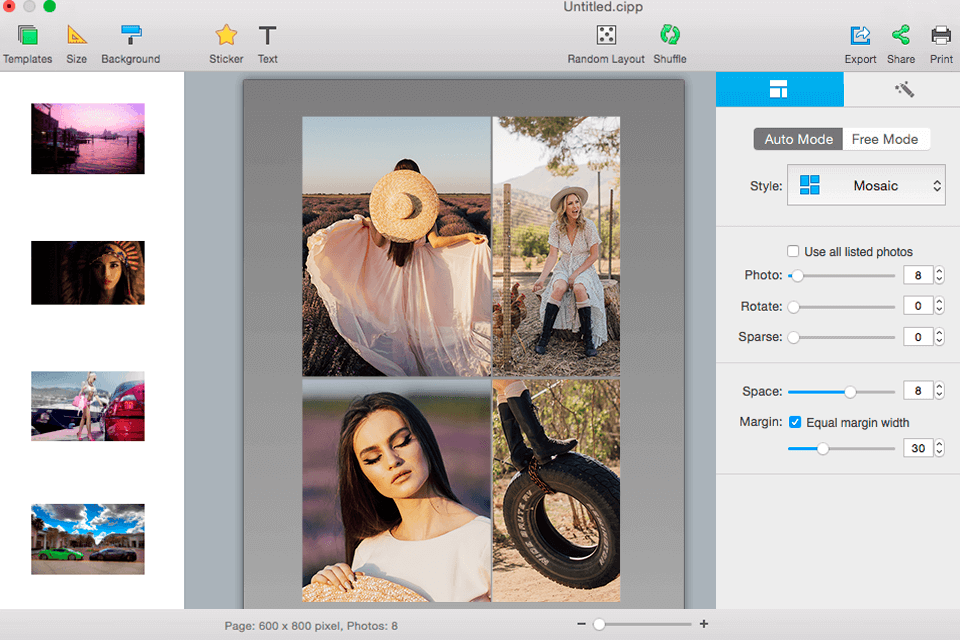Export the collage
Image resolution: width=960 pixels, height=640 pixels.
click(x=860, y=40)
